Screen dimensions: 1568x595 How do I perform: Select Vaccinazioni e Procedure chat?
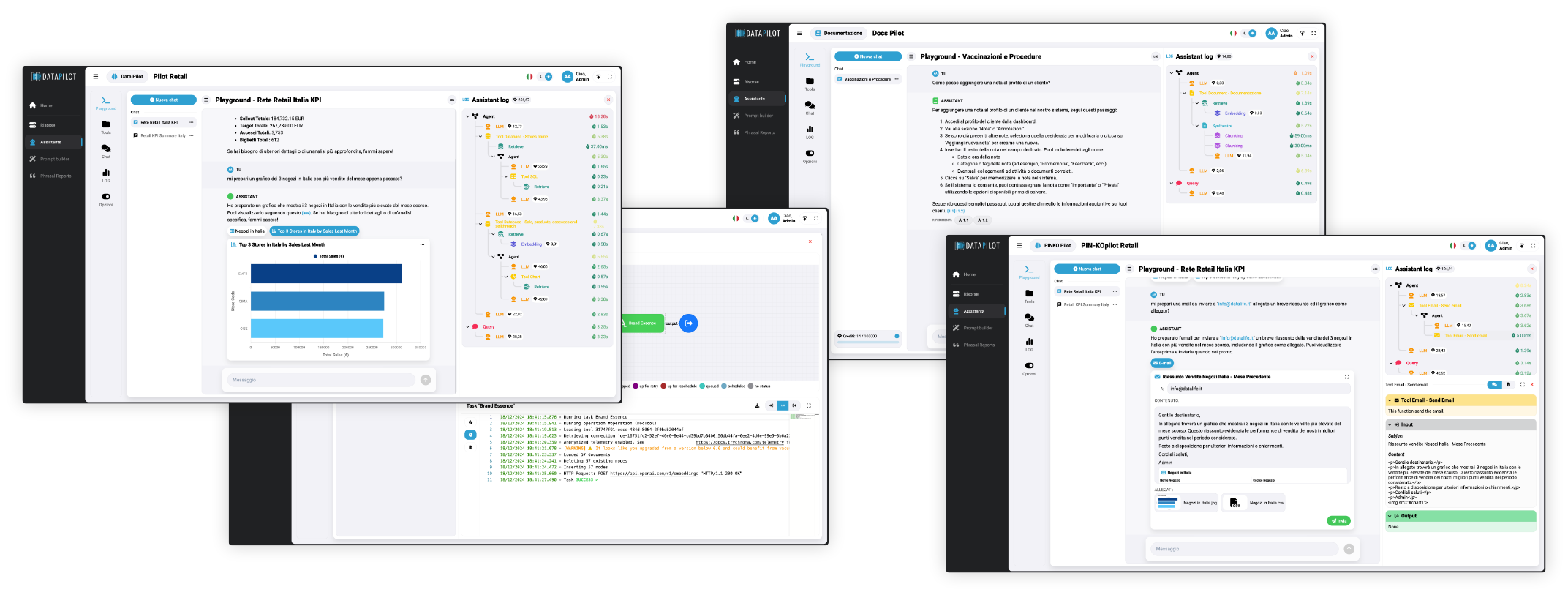[867, 79]
